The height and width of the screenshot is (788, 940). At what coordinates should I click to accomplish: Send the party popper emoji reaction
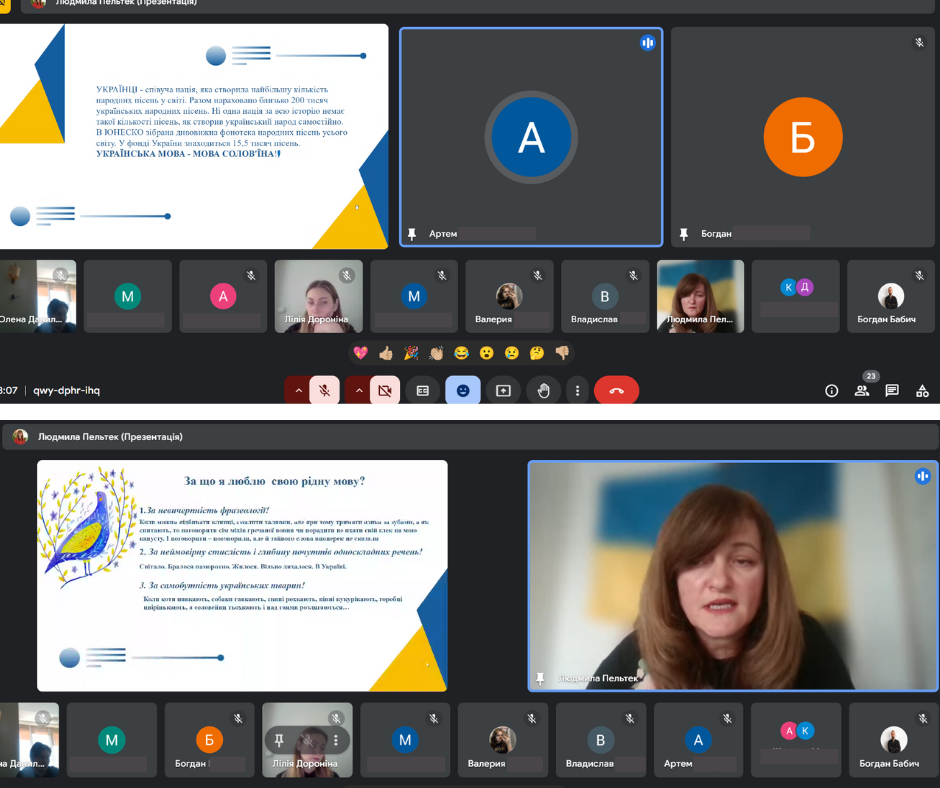click(411, 353)
